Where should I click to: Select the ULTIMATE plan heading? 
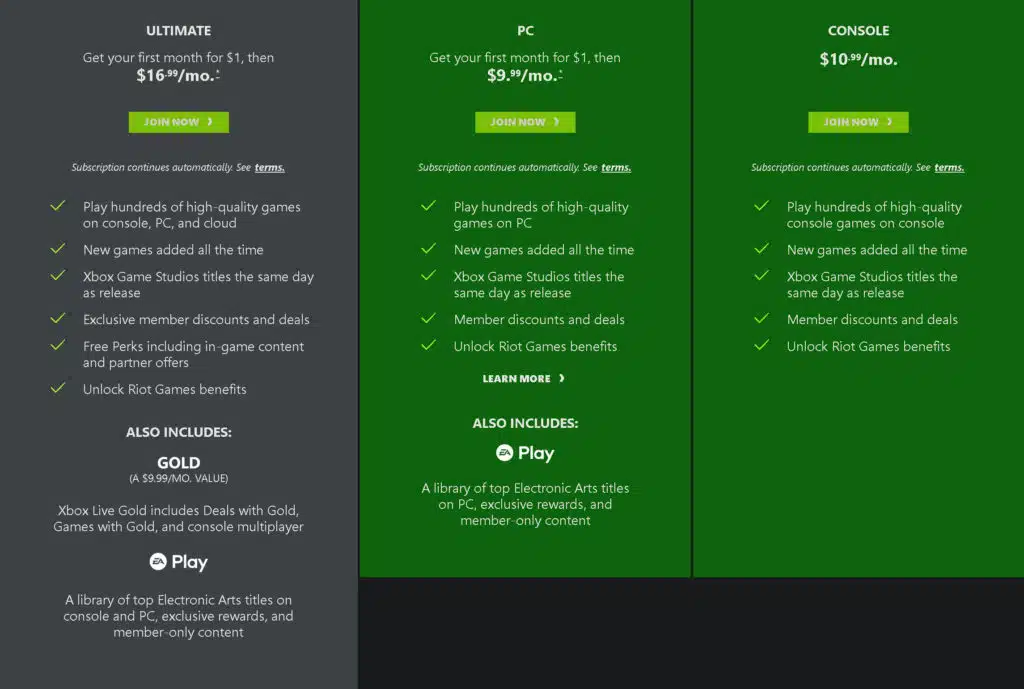coord(178,31)
